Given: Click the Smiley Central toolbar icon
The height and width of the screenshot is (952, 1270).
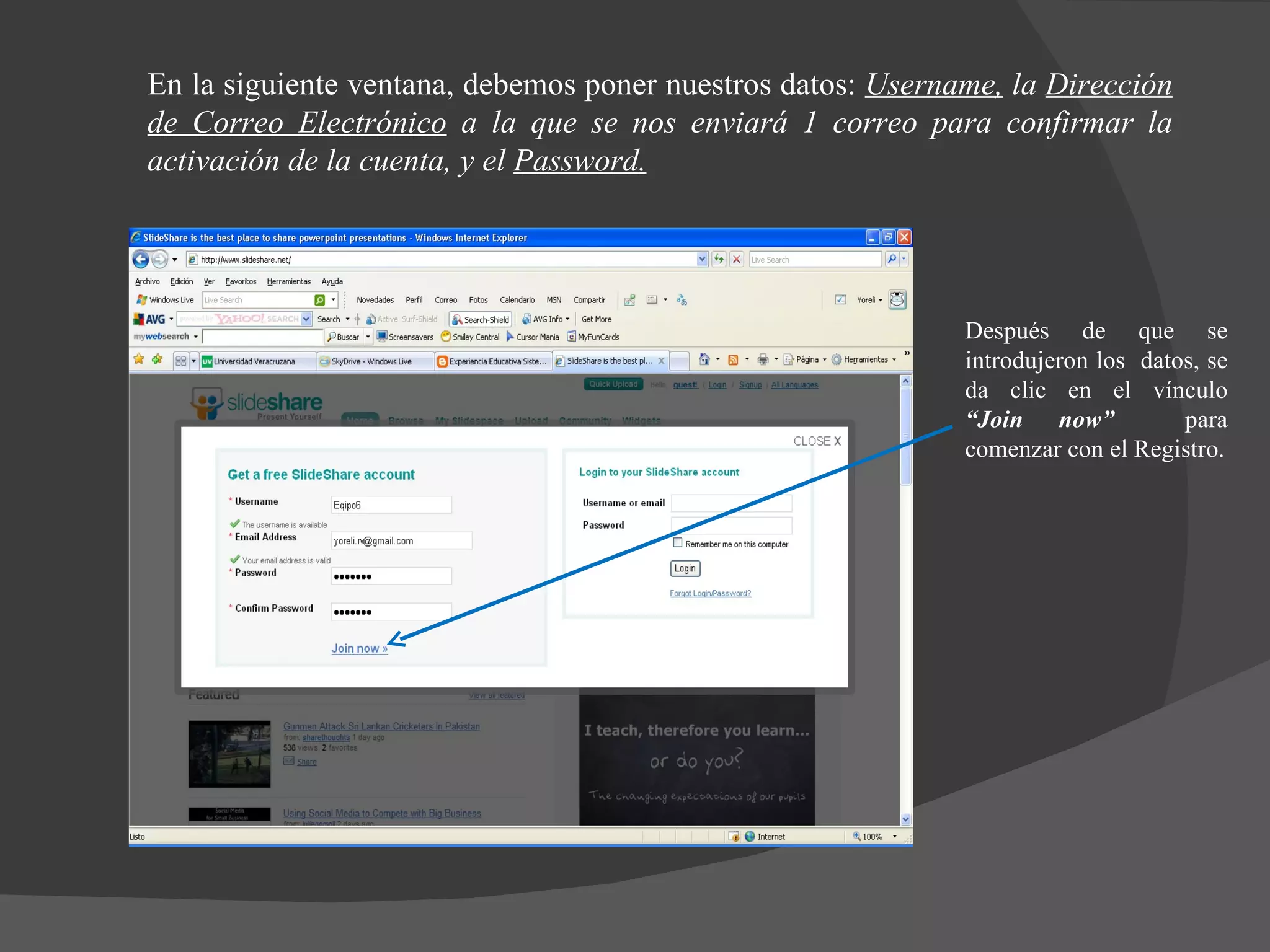Looking at the screenshot, I should point(445,337).
